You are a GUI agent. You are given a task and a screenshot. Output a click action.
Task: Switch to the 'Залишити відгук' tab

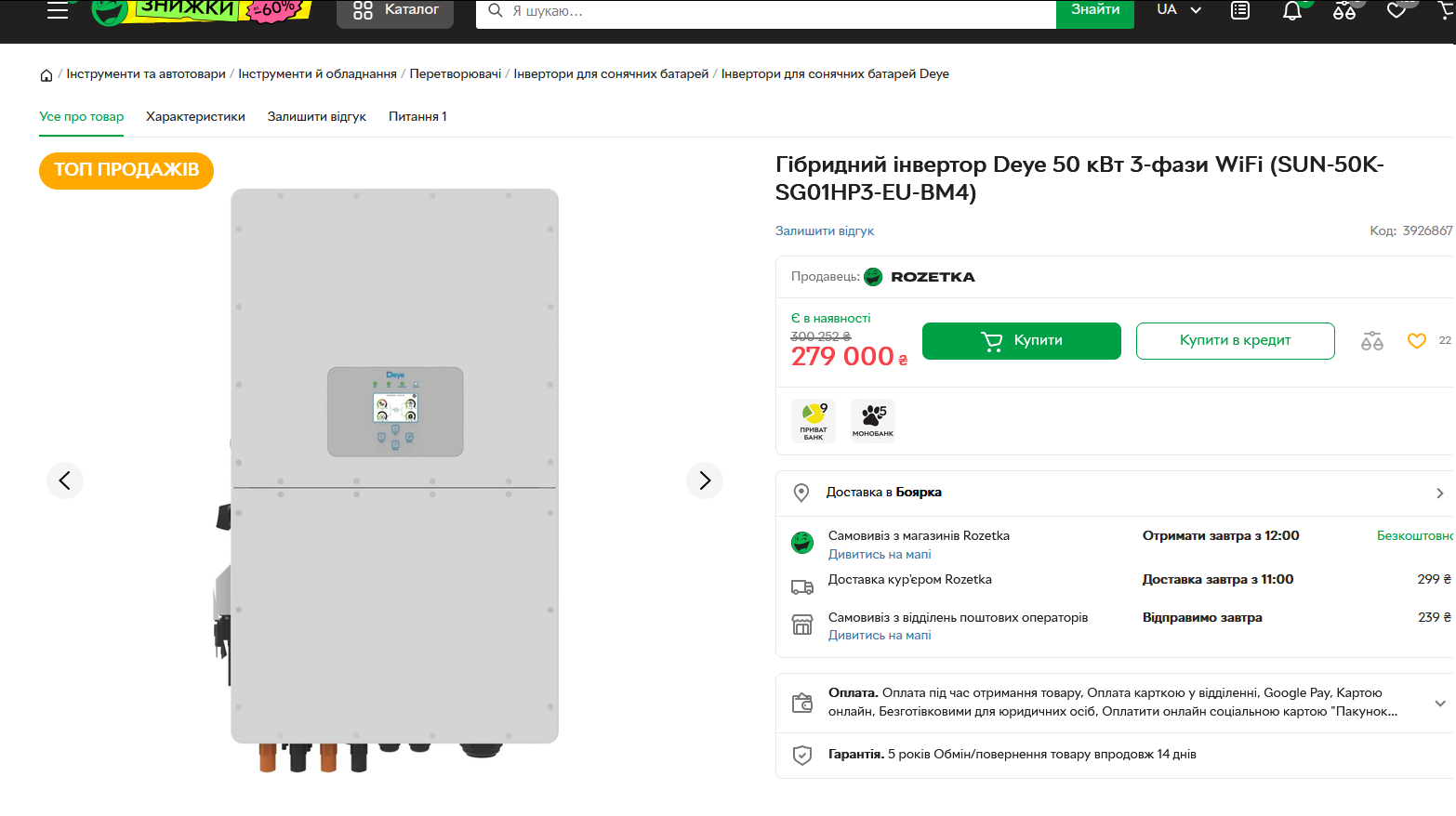point(317,117)
